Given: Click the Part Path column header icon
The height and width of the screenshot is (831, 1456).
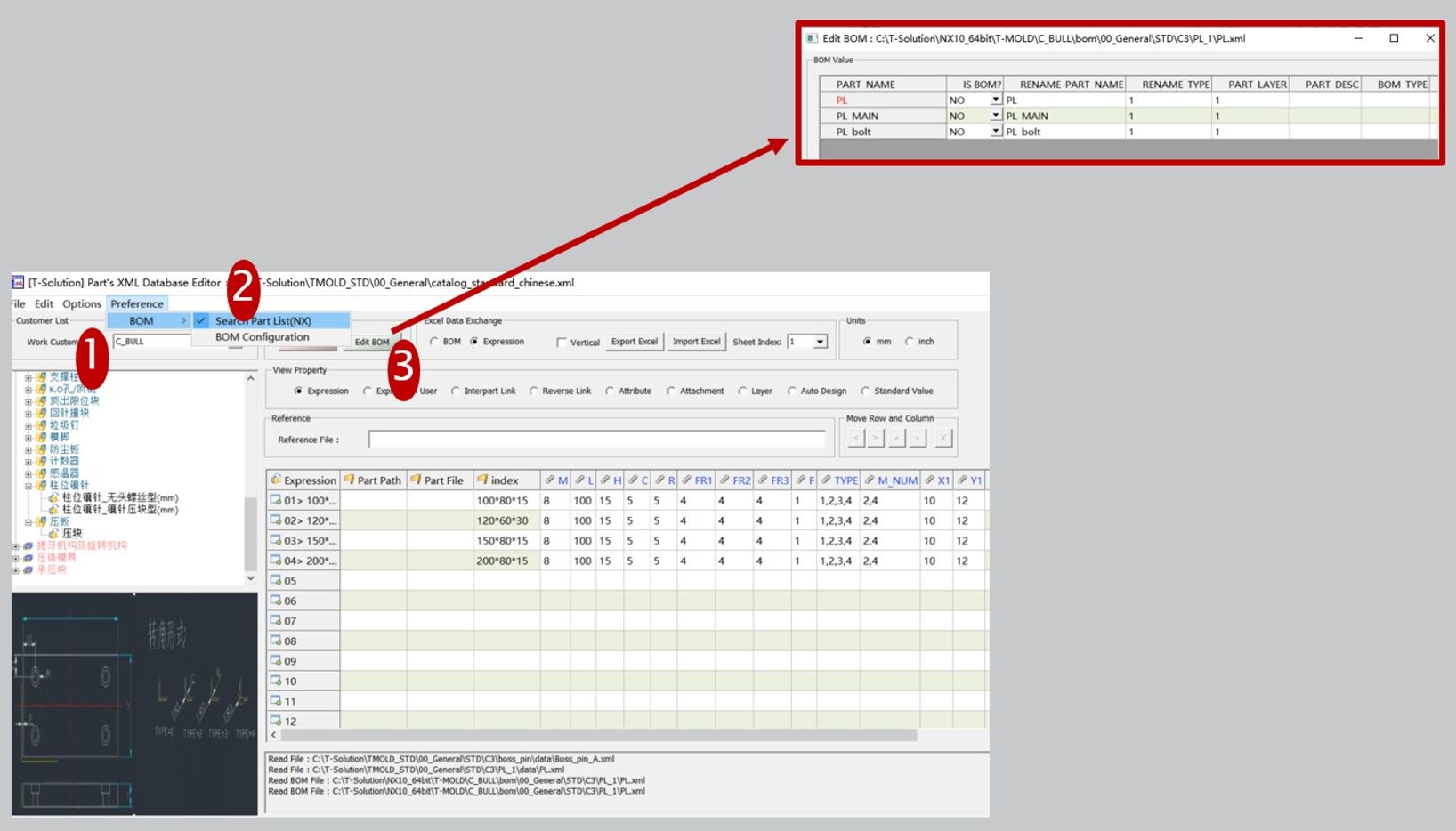Looking at the screenshot, I should tap(349, 480).
